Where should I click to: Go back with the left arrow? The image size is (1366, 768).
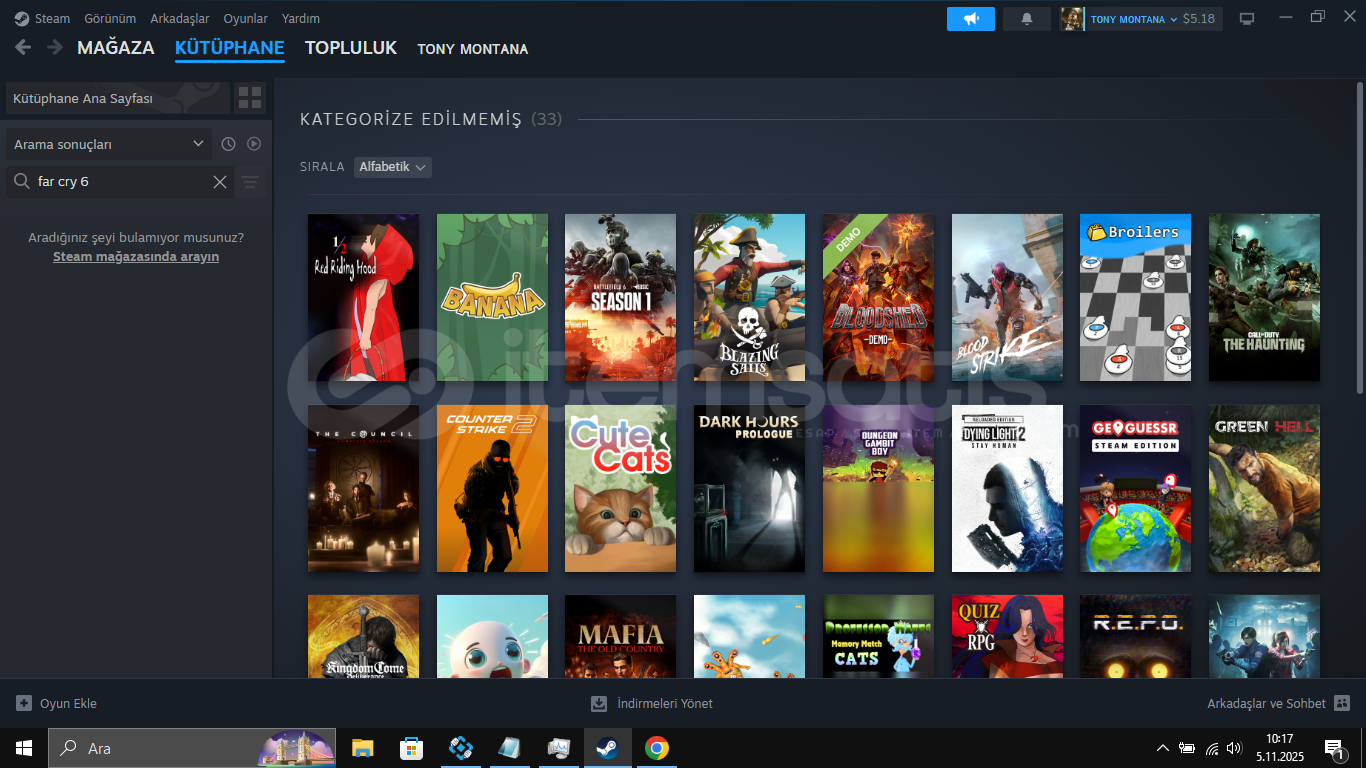[23, 47]
